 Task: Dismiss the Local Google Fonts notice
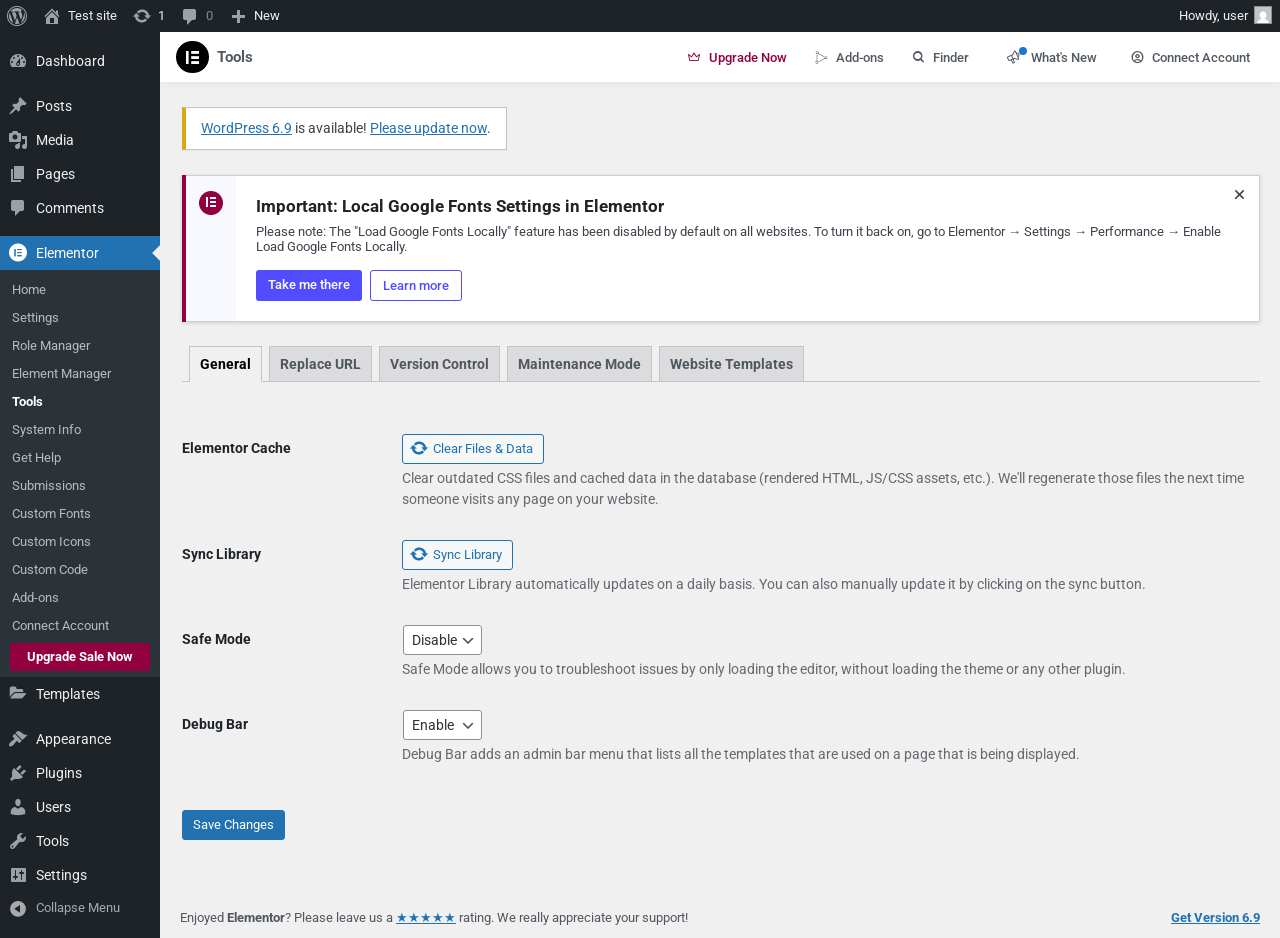click(x=1239, y=195)
